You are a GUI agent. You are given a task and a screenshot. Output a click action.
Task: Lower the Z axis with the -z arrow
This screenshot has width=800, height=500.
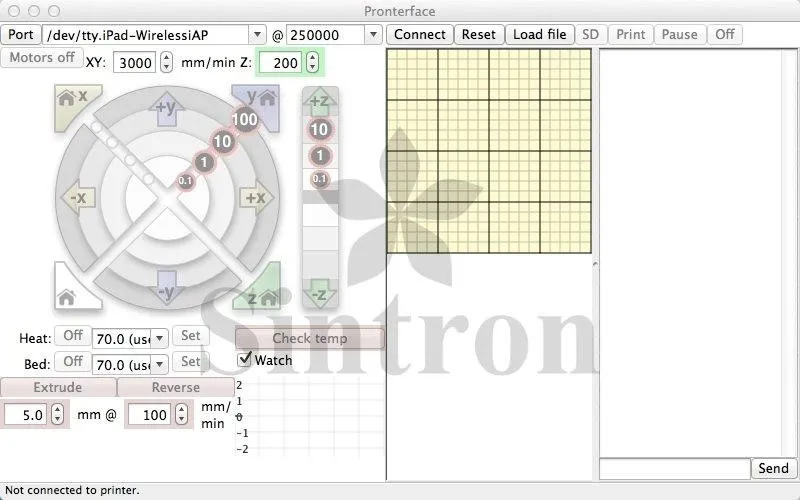click(x=320, y=294)
